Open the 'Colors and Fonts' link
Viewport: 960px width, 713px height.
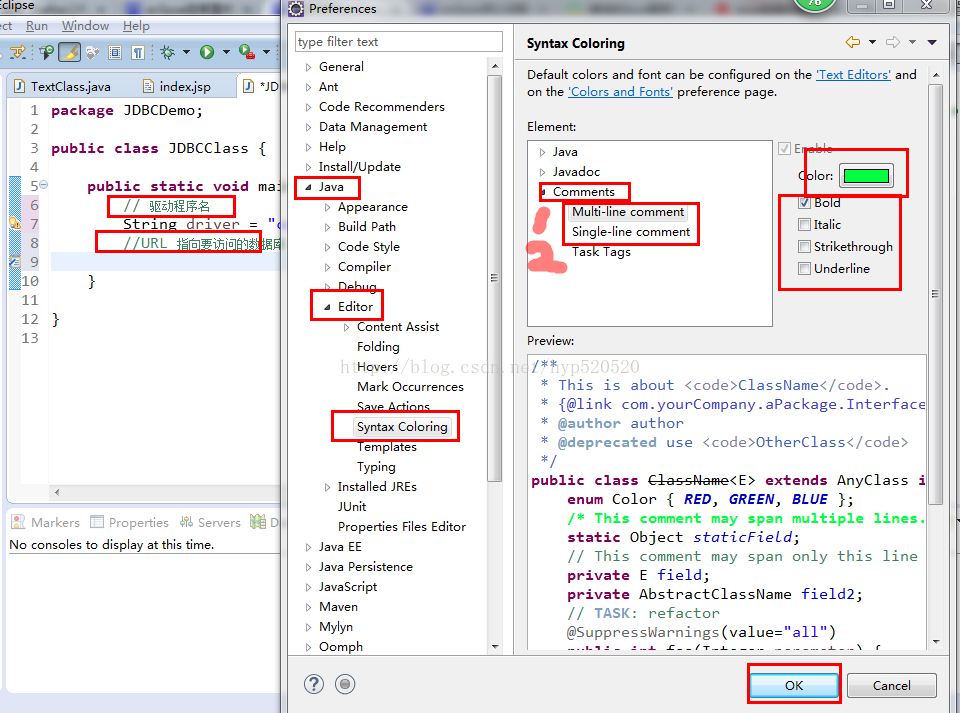click(620, 92)
